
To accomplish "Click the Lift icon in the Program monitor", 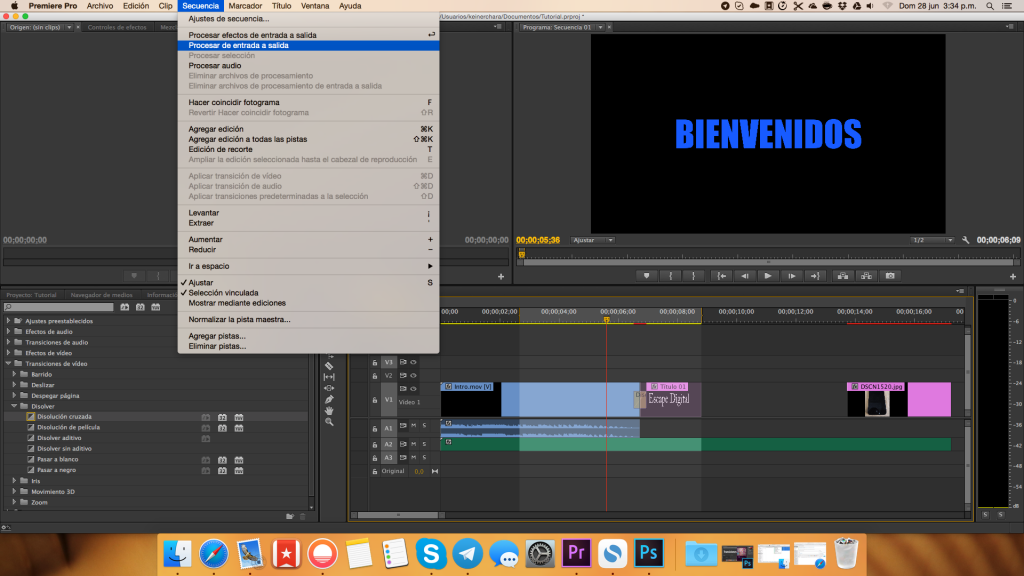I will tap(843, 275).
